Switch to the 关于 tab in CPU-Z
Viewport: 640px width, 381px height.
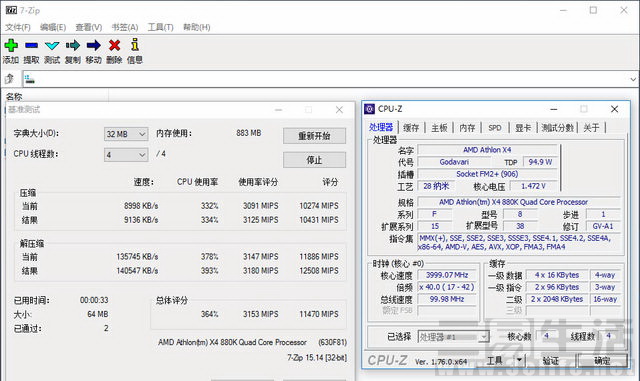click(591, 128)
